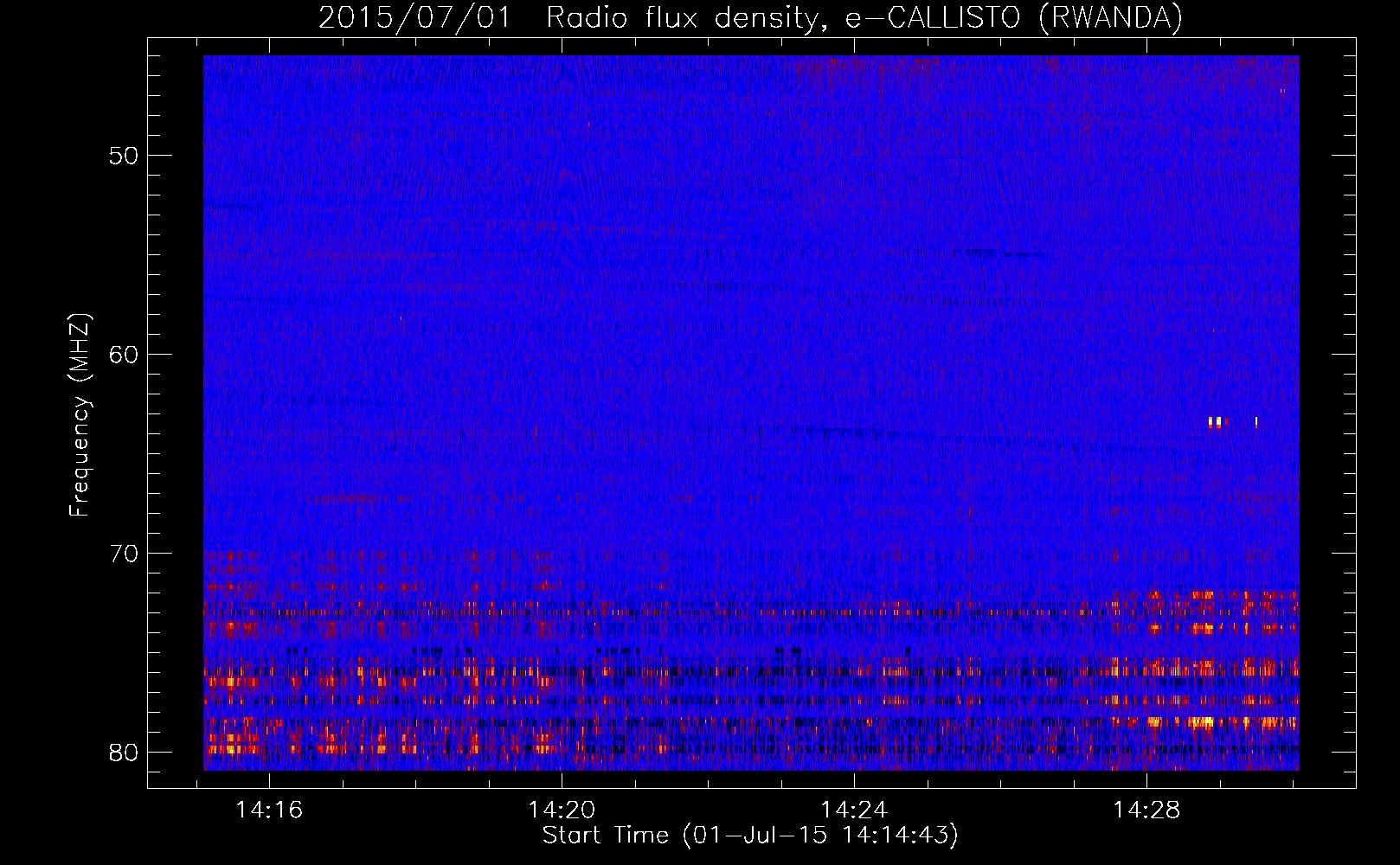Image resolution: width=1400 pixels, height=865 pixels.
Task: Click the plot title mentioning e-CALLISTO (RWANDA)
Action: pyautogui.click(x=750, y=17)
